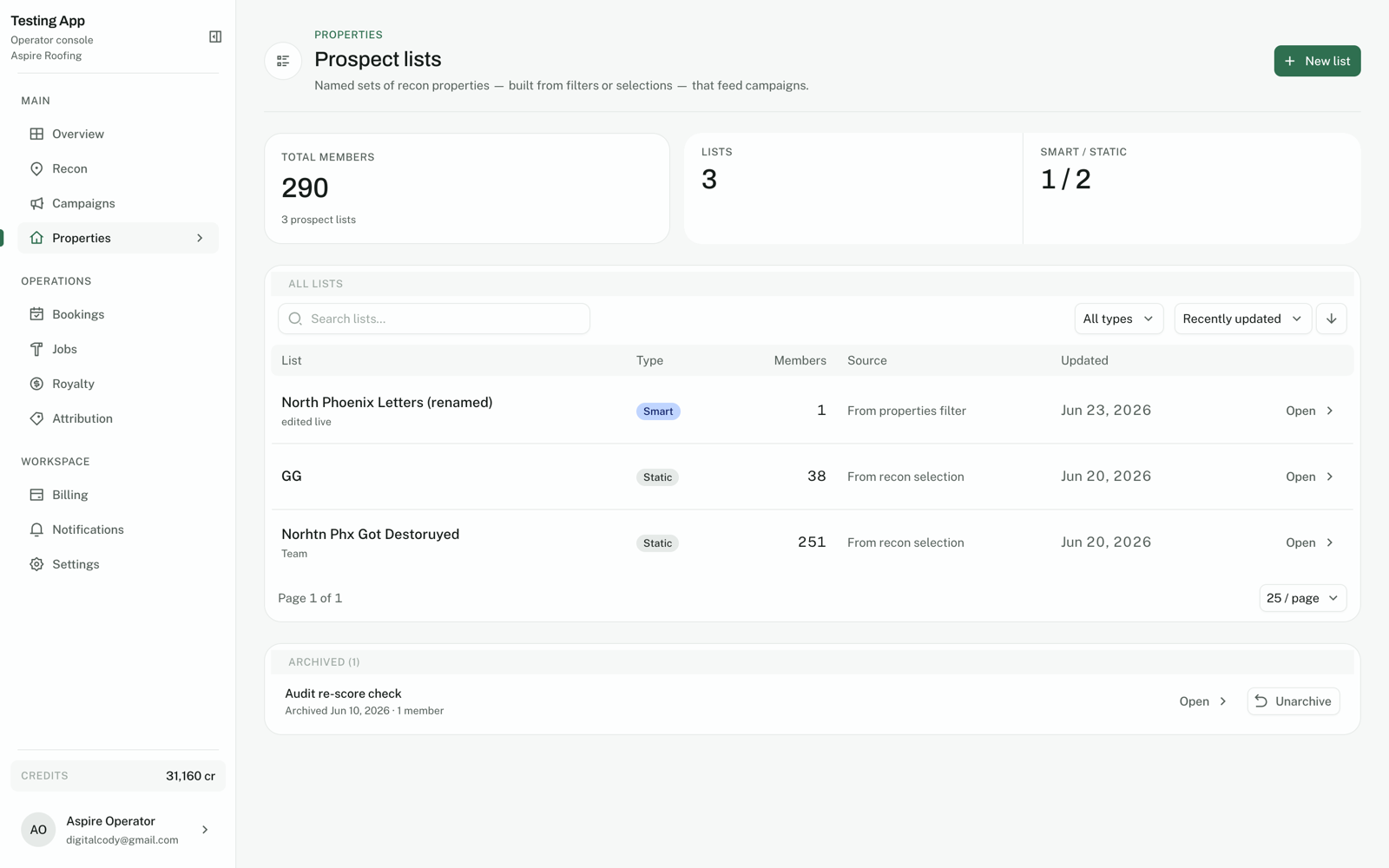
Task: Go to Recon in sidebar
Action: [x=118, y=168]
